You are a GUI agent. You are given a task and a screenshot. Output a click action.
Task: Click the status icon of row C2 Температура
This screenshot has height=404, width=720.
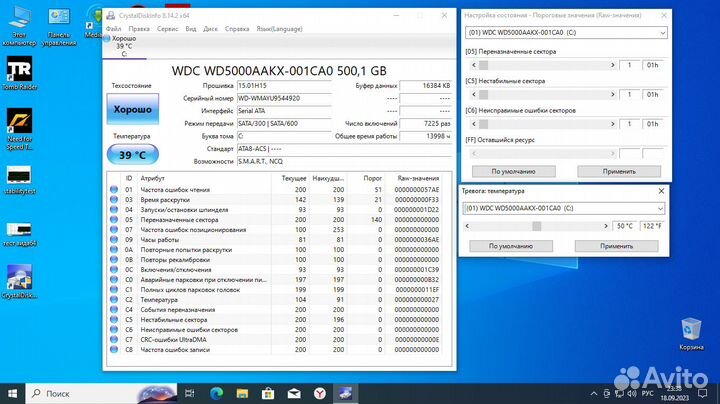114,299
